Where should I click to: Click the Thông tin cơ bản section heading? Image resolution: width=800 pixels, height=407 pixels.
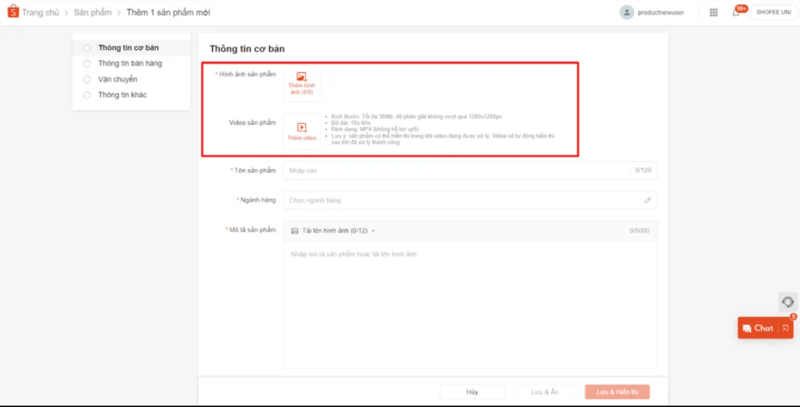pyautogui.click(x=247, y=49)
